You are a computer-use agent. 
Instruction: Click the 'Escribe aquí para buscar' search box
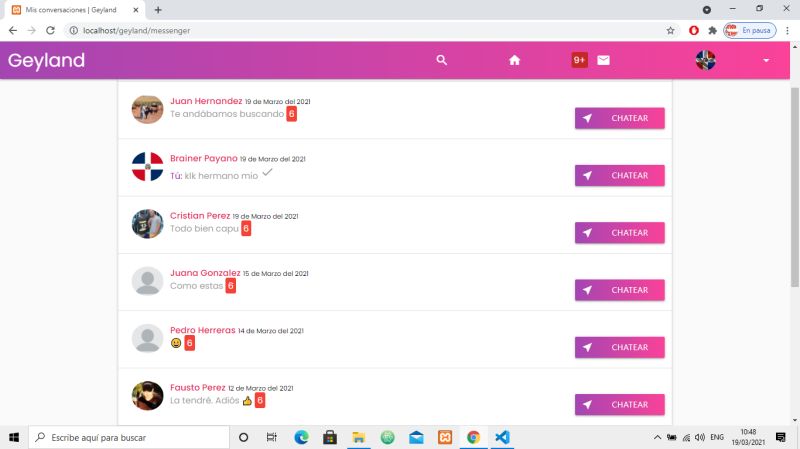[x=129, y=437]
